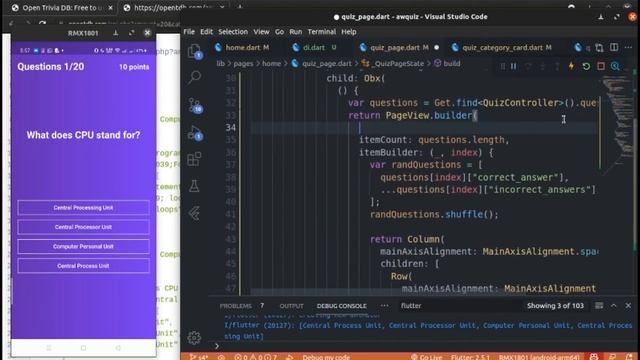Close the RMX1801 device mirror window
This screenshot has height=360, width=640.
pos(147,33)
